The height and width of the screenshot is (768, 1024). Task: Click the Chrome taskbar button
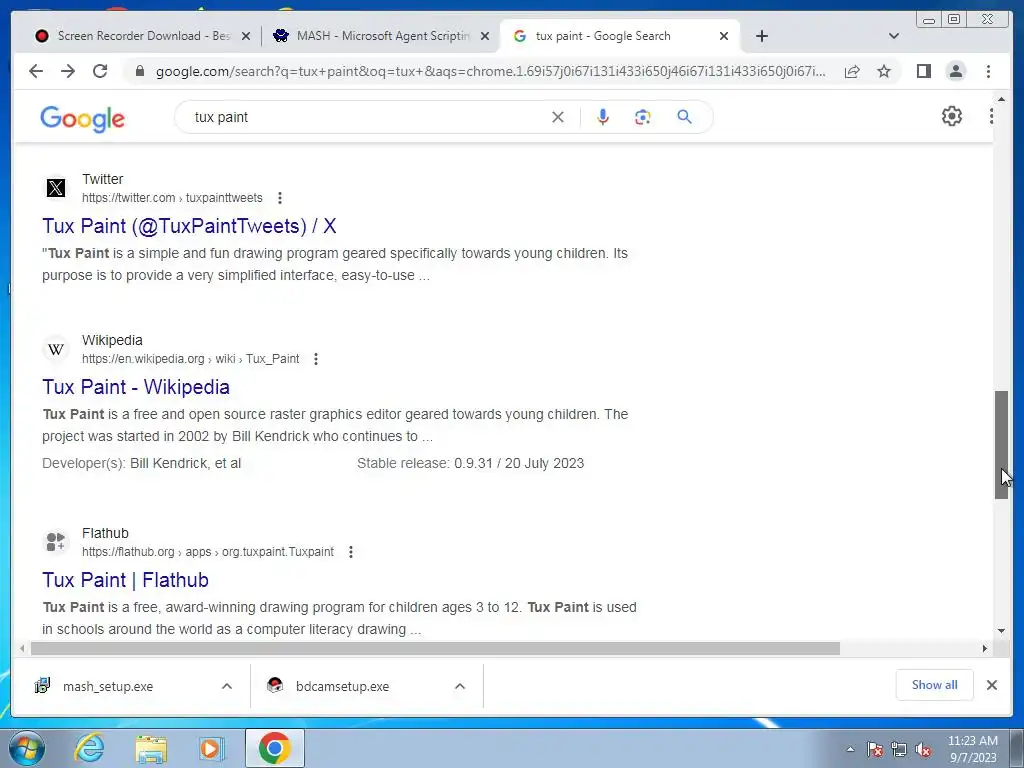275,748
